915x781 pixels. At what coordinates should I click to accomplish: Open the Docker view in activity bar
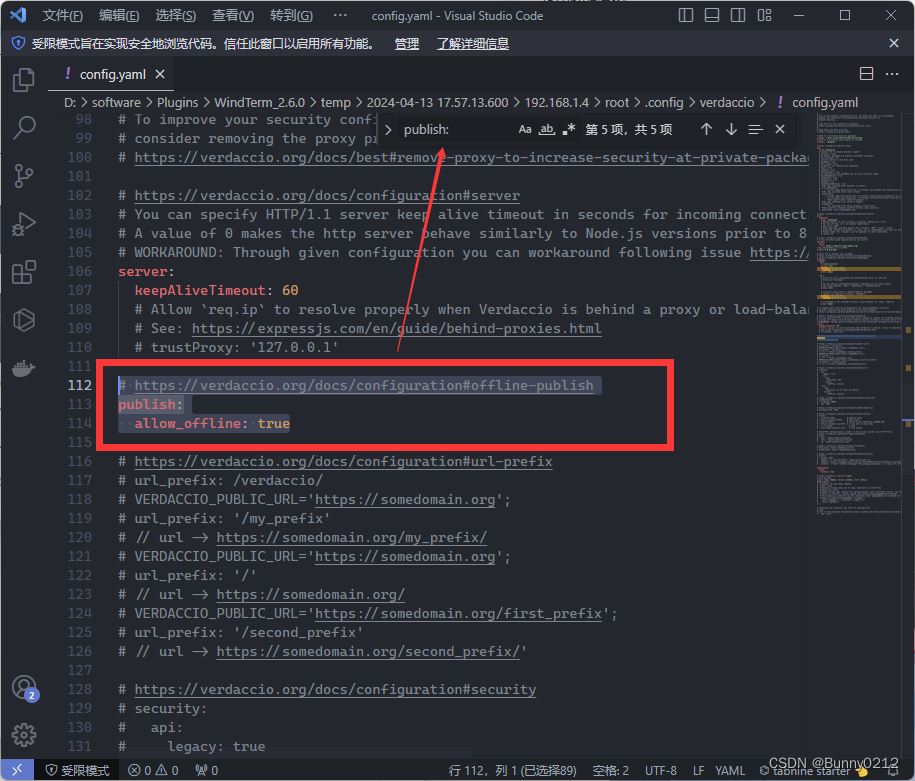click(x=24, y=368)
